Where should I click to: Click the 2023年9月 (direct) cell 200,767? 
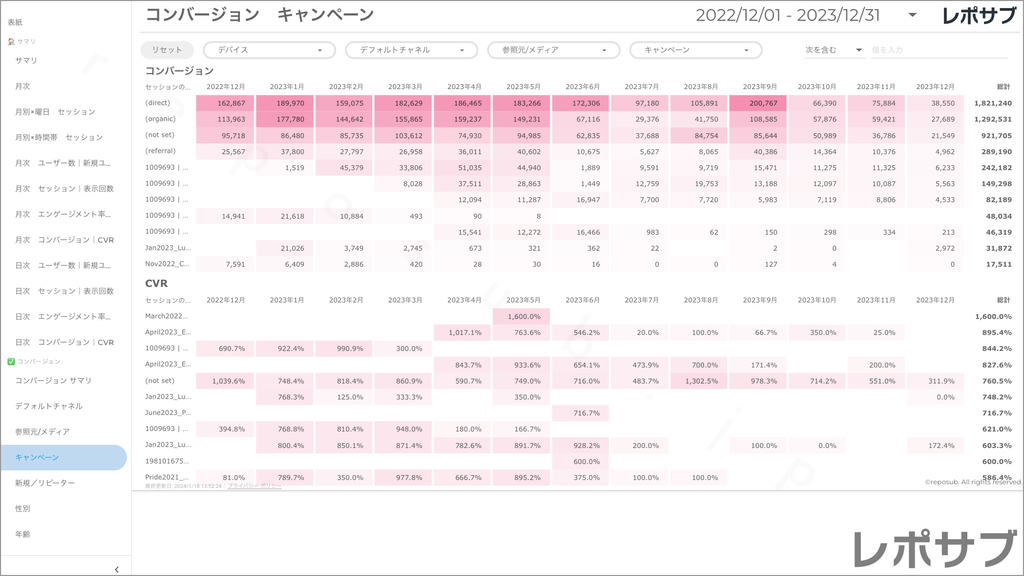point(758,103)
